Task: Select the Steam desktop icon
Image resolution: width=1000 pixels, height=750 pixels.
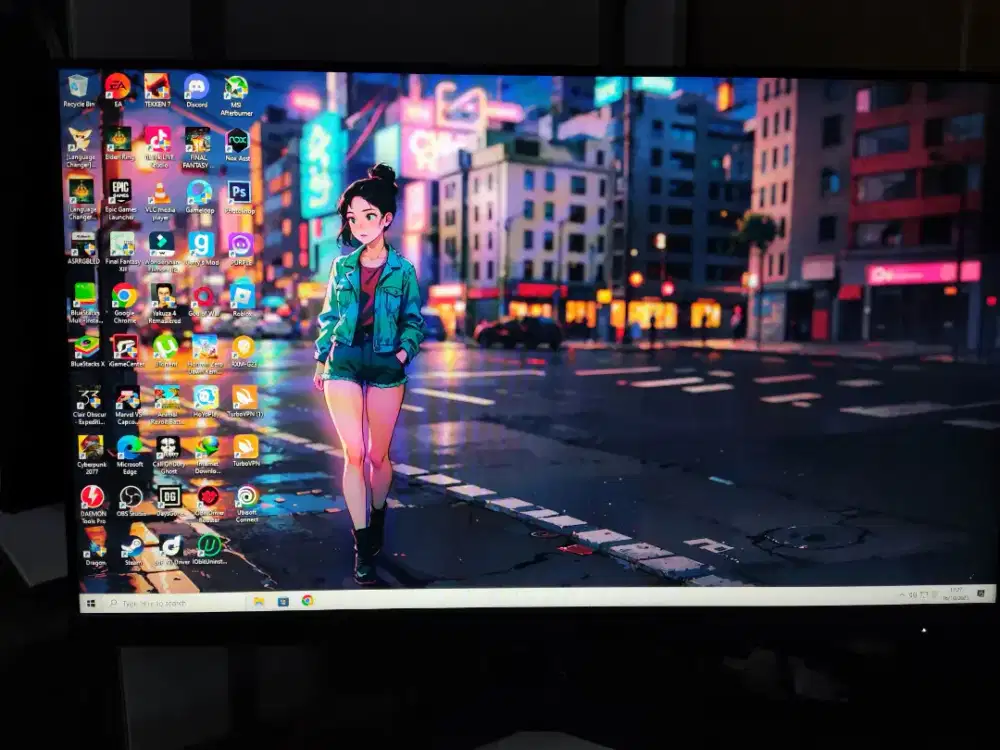Action: pos(131,546)
